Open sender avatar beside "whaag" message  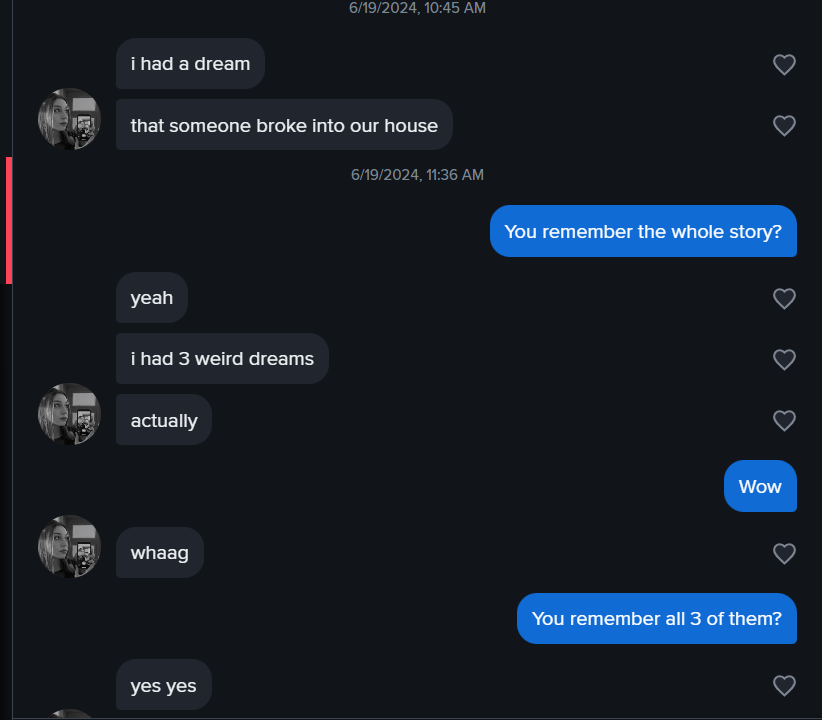click(x=69, y=546)
